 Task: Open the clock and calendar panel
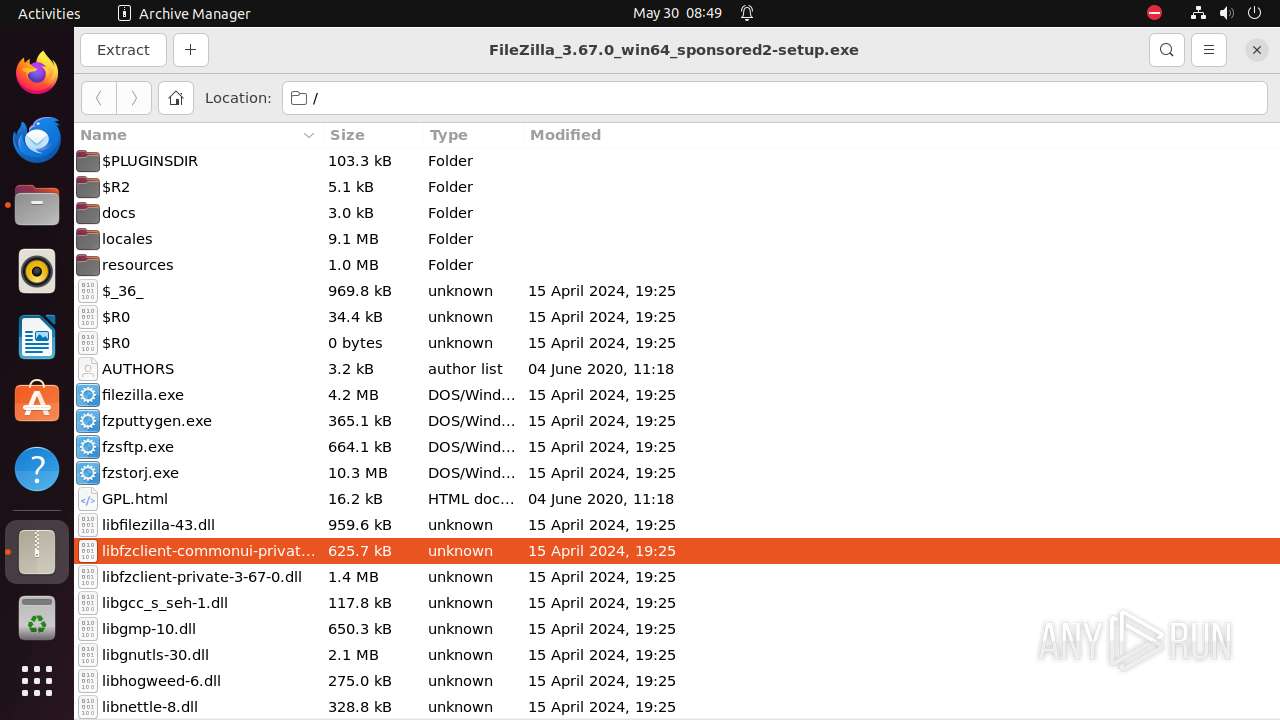[677, 13]
